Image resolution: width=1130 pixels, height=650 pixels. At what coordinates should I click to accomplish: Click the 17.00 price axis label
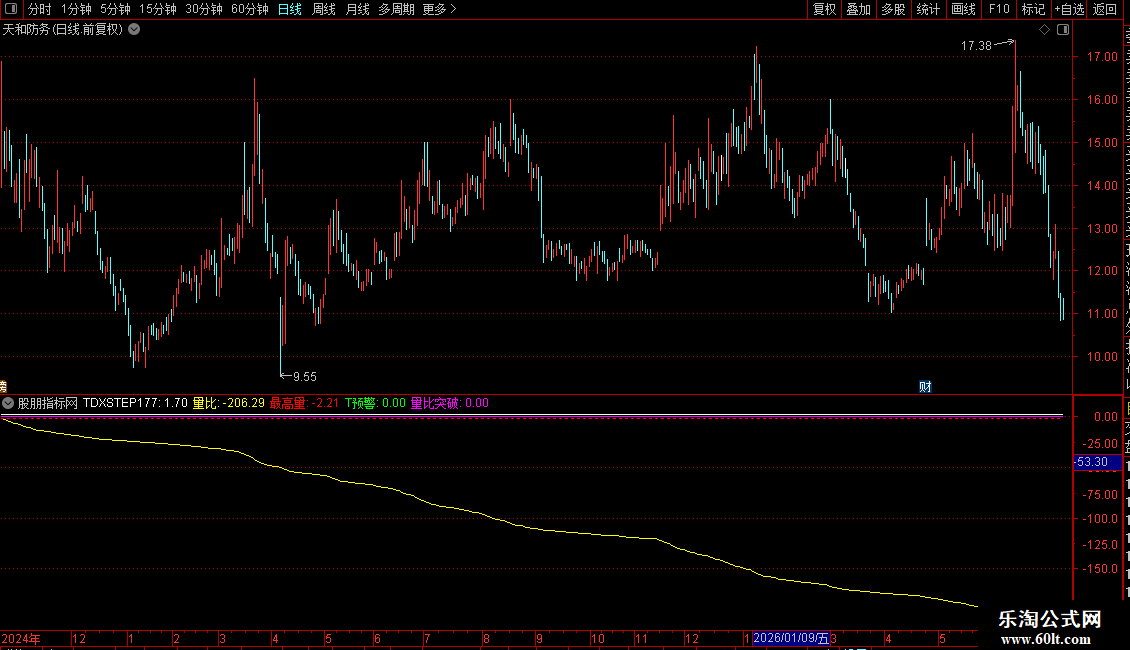[x=1102, y=57]
